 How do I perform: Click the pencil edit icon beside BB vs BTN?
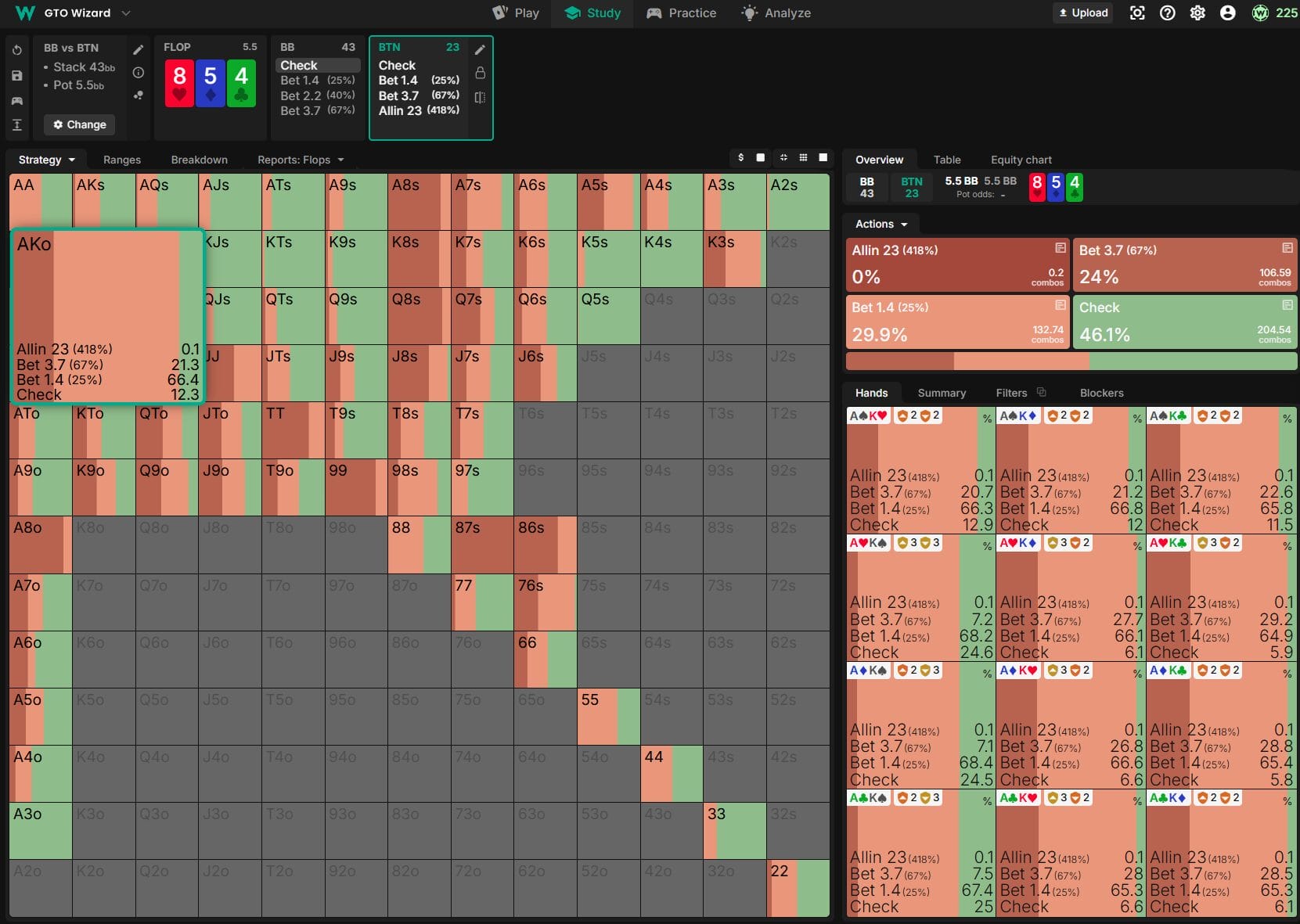(x=139, y=50)
